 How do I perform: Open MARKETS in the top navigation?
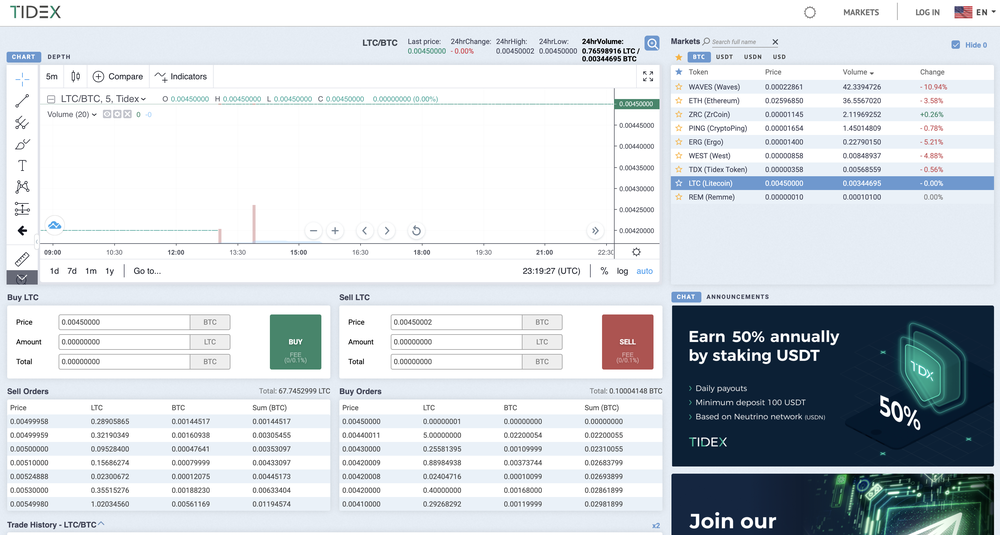[861, 12]
